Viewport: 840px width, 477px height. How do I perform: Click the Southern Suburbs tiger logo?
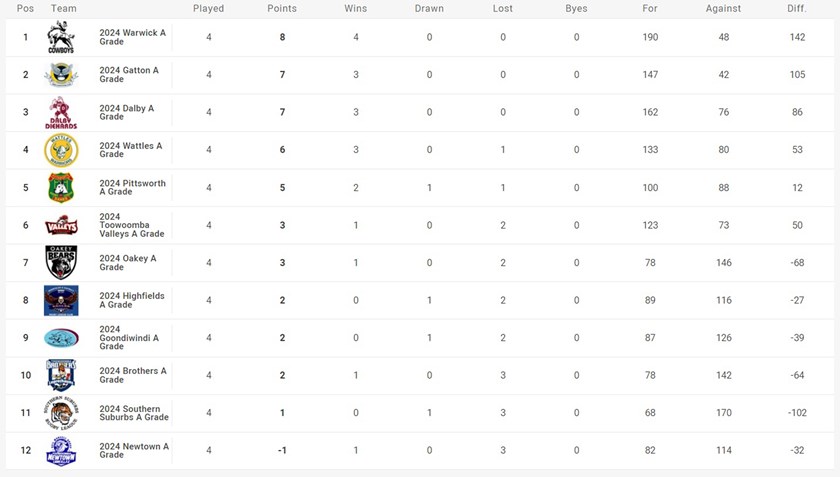point(61,413)
